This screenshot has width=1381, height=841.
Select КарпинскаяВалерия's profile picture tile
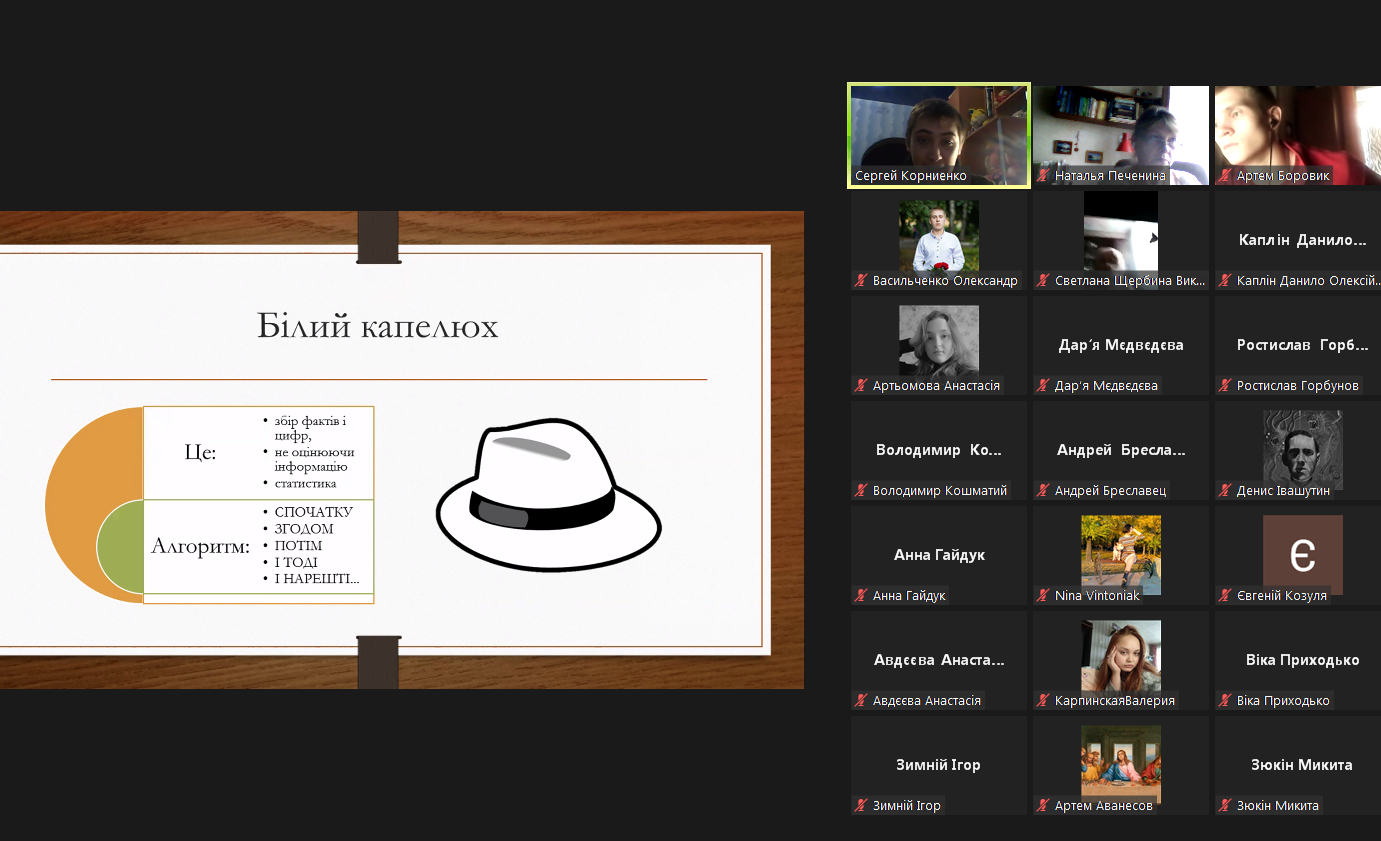point(1120,655)
